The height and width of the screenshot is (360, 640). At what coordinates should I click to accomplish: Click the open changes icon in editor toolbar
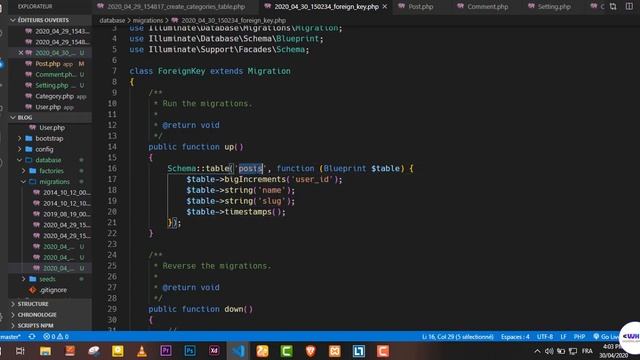tap(613, 6)
